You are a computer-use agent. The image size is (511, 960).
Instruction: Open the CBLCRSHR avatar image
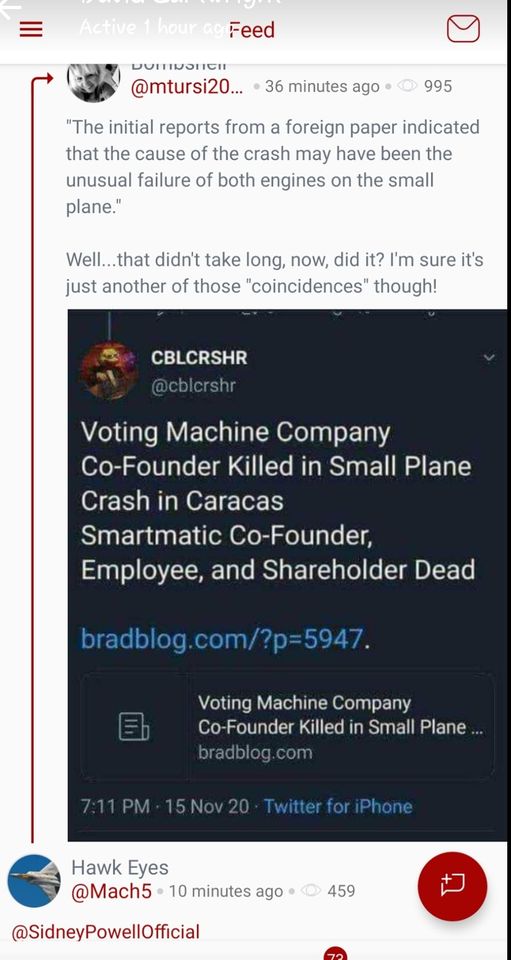[110, 369]
